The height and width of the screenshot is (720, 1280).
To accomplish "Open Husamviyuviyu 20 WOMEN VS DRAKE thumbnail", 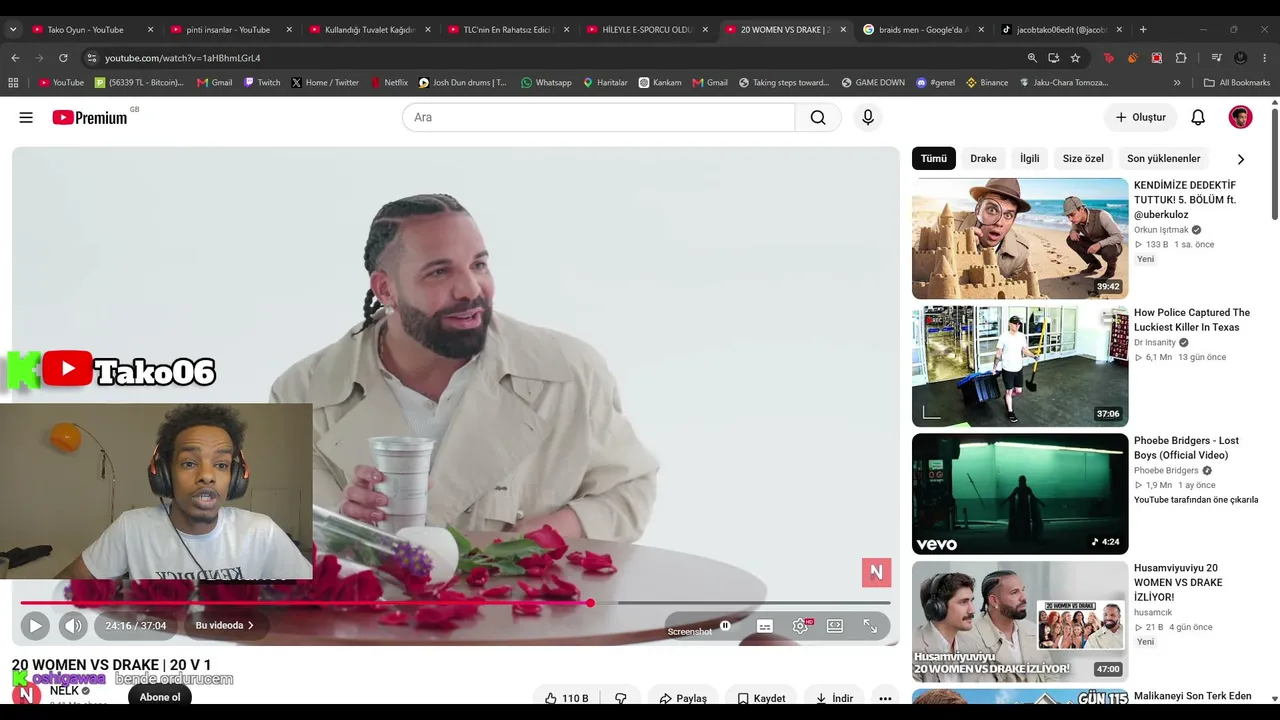I will click(1020, 622).
